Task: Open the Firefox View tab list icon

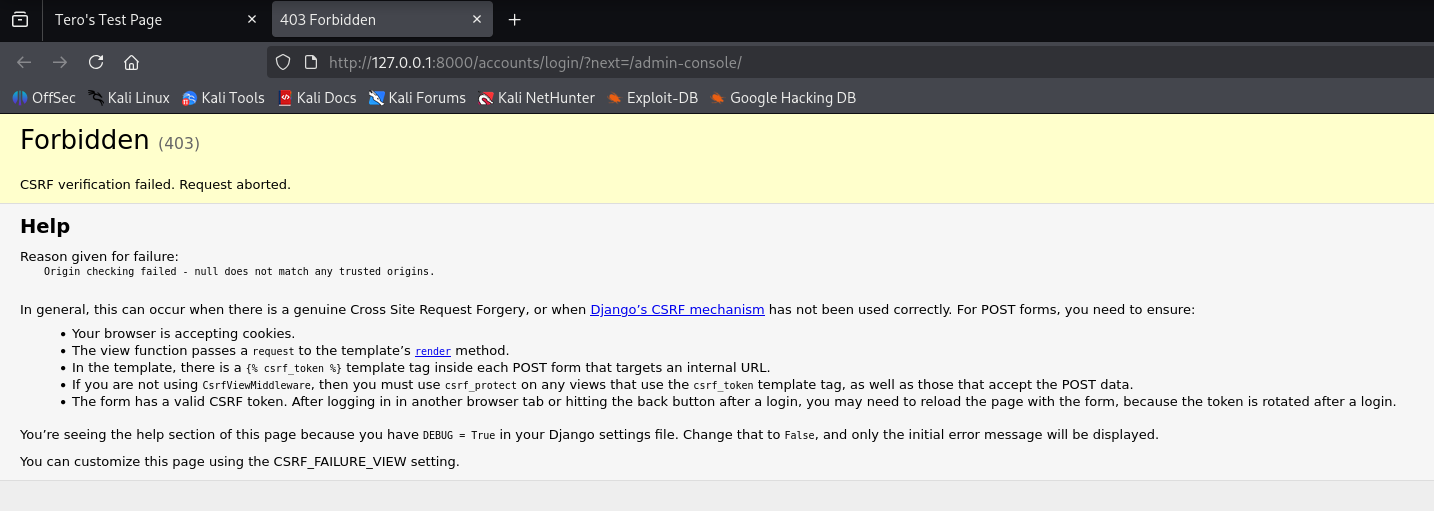Action: pos(20,20)
